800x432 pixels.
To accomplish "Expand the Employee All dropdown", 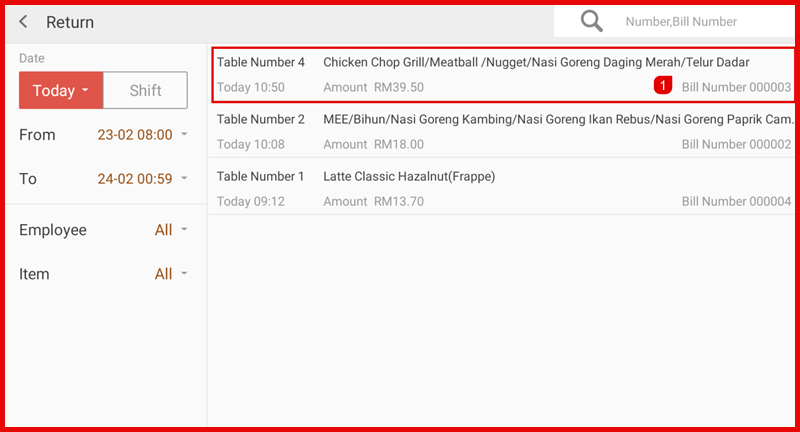I will [x=170, y=230].
